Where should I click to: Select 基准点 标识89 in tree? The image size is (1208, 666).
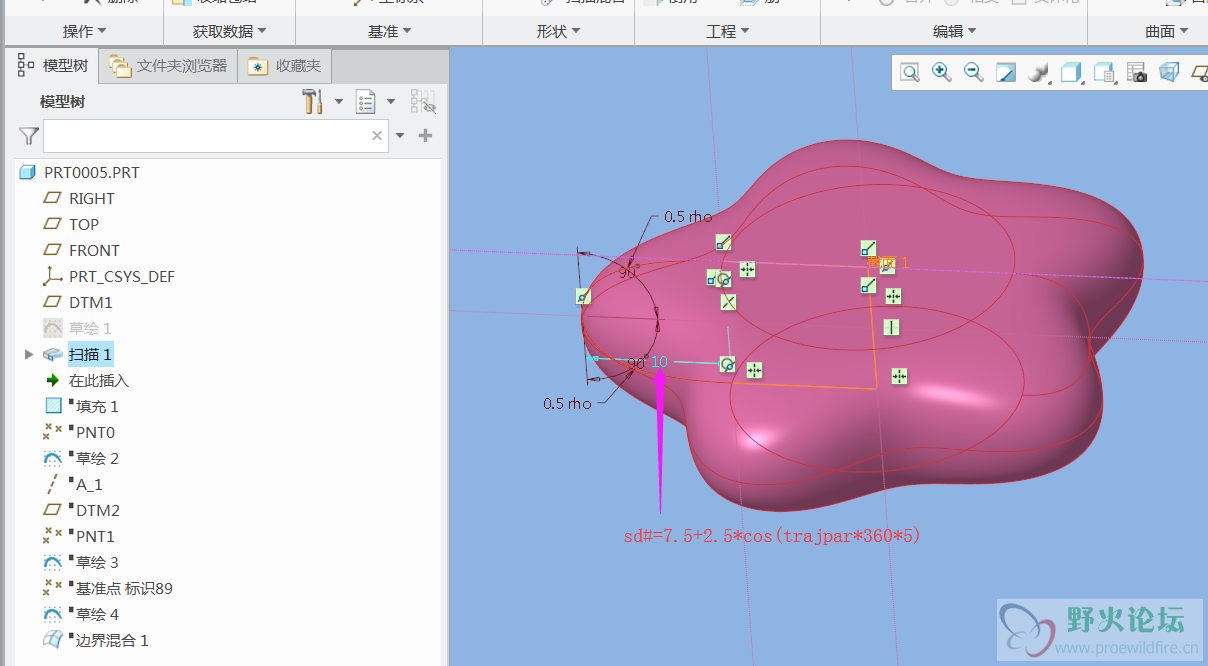(x=124, y=588)
